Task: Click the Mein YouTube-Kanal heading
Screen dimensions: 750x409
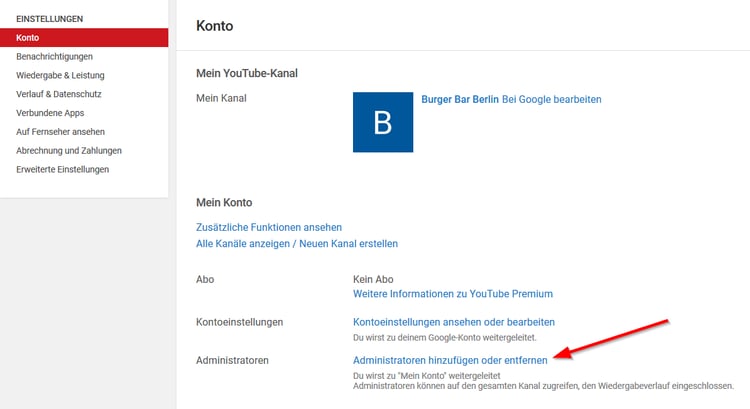Action: pyautogui.click(x=247, y=73)
